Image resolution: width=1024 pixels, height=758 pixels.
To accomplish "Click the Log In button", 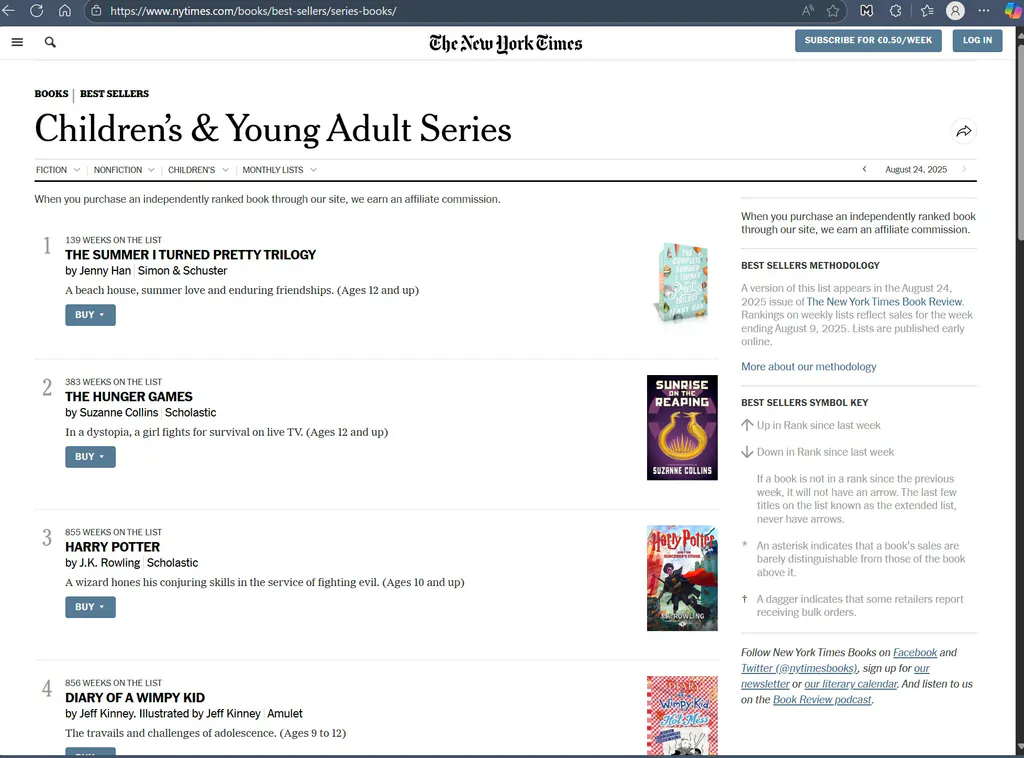I will point(977,40).
